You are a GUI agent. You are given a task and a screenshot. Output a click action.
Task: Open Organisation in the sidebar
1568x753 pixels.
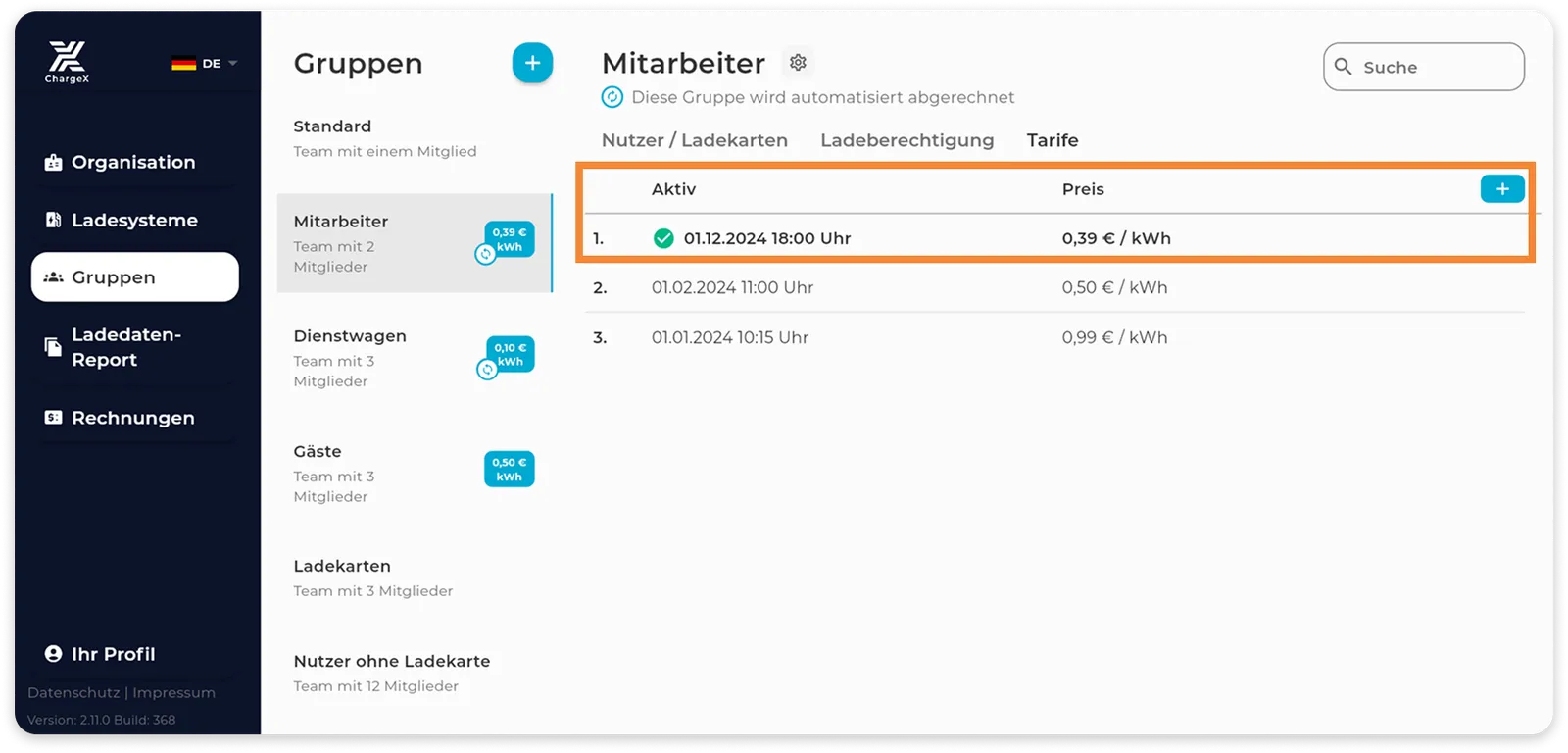[133, 163]
